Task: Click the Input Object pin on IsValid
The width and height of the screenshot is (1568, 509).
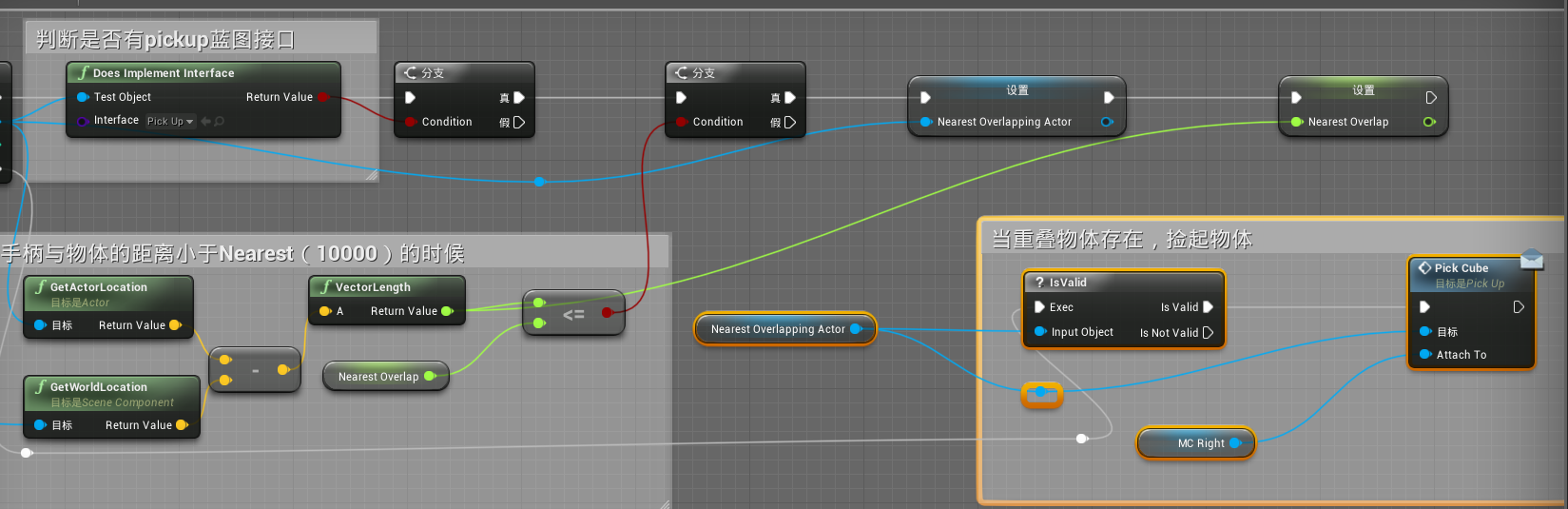Action: click(x=1039, y=332)
